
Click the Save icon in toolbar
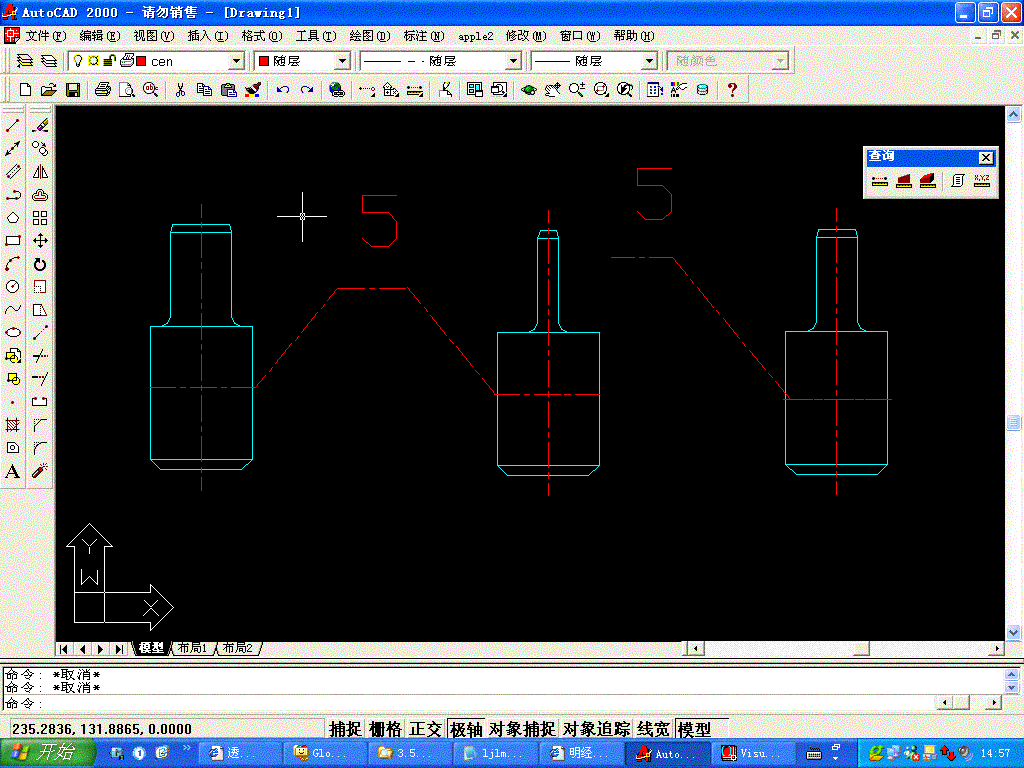click(x=73, y=90)
